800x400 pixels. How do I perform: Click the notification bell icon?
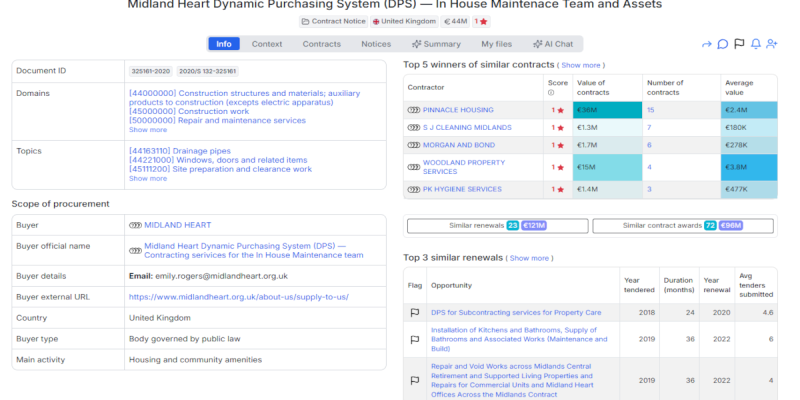pos(756,44)
